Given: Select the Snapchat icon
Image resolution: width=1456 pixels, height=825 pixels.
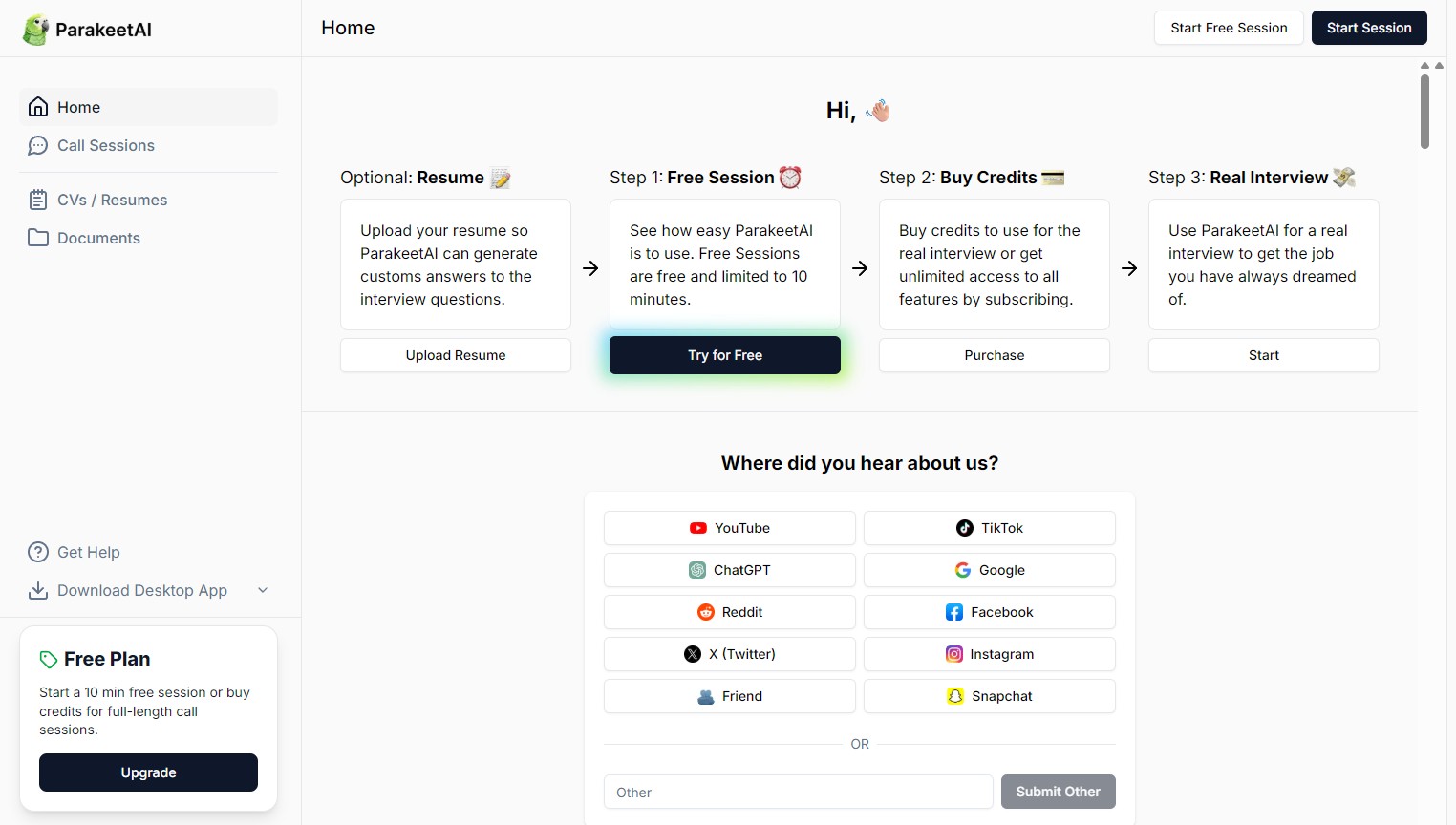Looking at the screenshot, I should [x=955, y=696].
